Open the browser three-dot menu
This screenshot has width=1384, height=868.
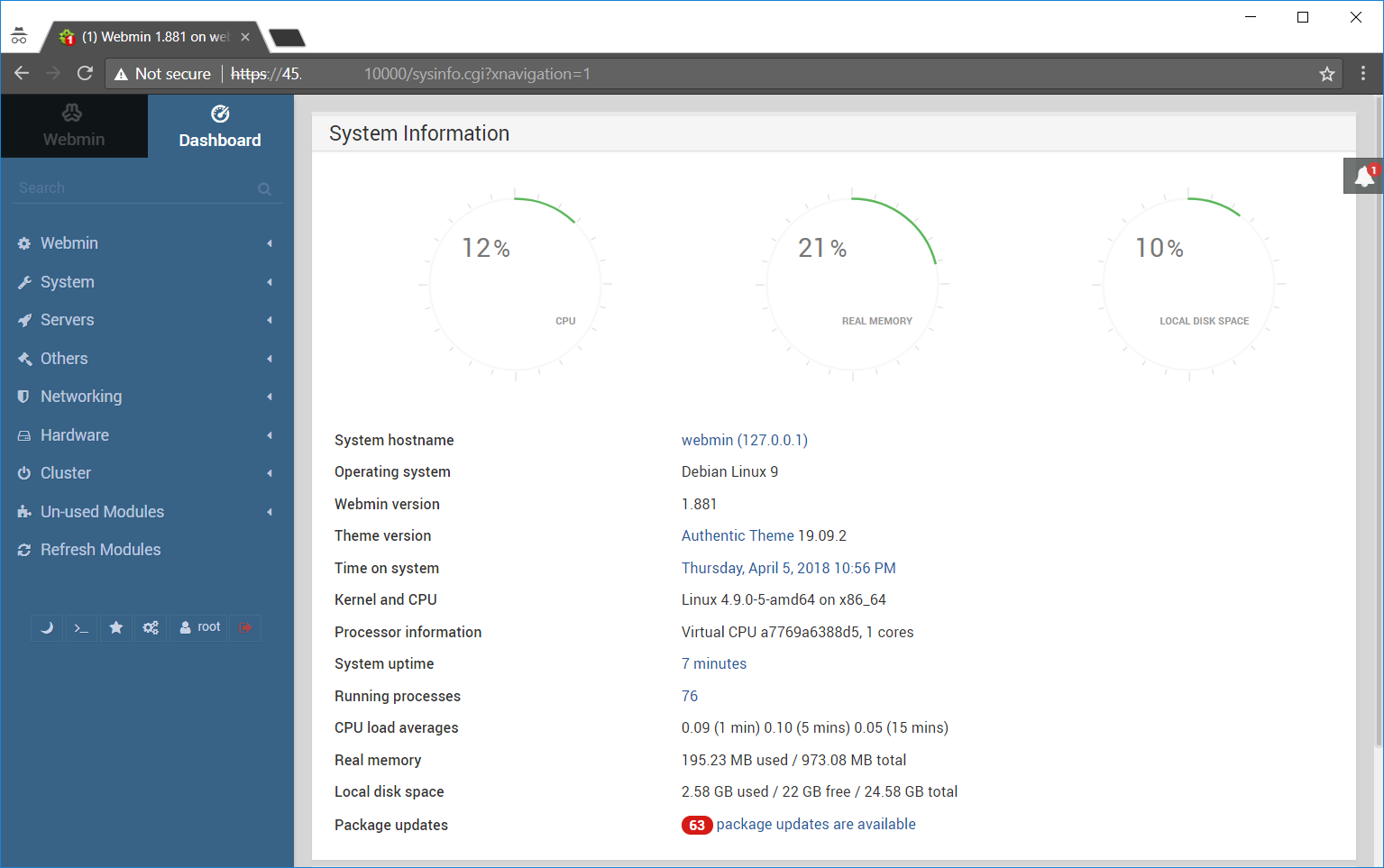(1363, 74)
